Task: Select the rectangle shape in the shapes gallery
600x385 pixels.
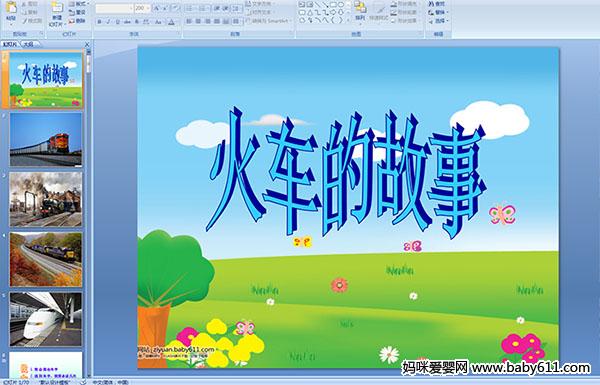Action: (333, 5)
